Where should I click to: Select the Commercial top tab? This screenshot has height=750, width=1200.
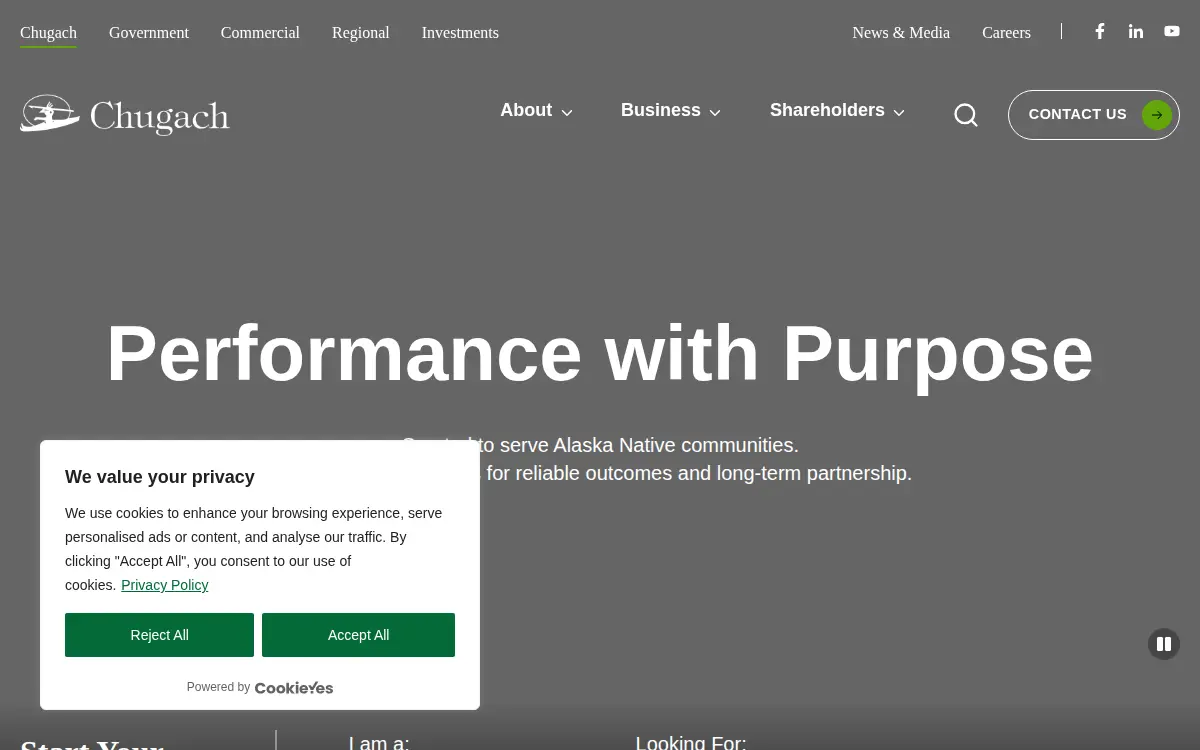(x=260, y=33)
